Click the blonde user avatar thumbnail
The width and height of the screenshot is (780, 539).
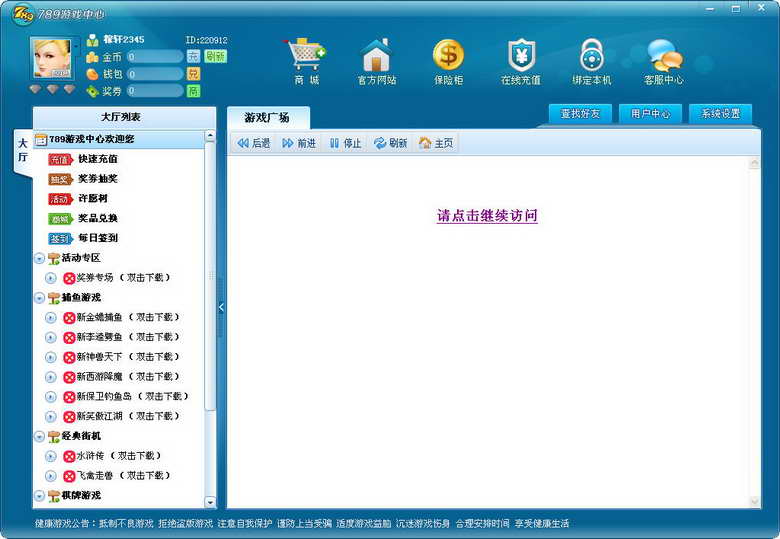pyautogui.click(x=52, y=58)
